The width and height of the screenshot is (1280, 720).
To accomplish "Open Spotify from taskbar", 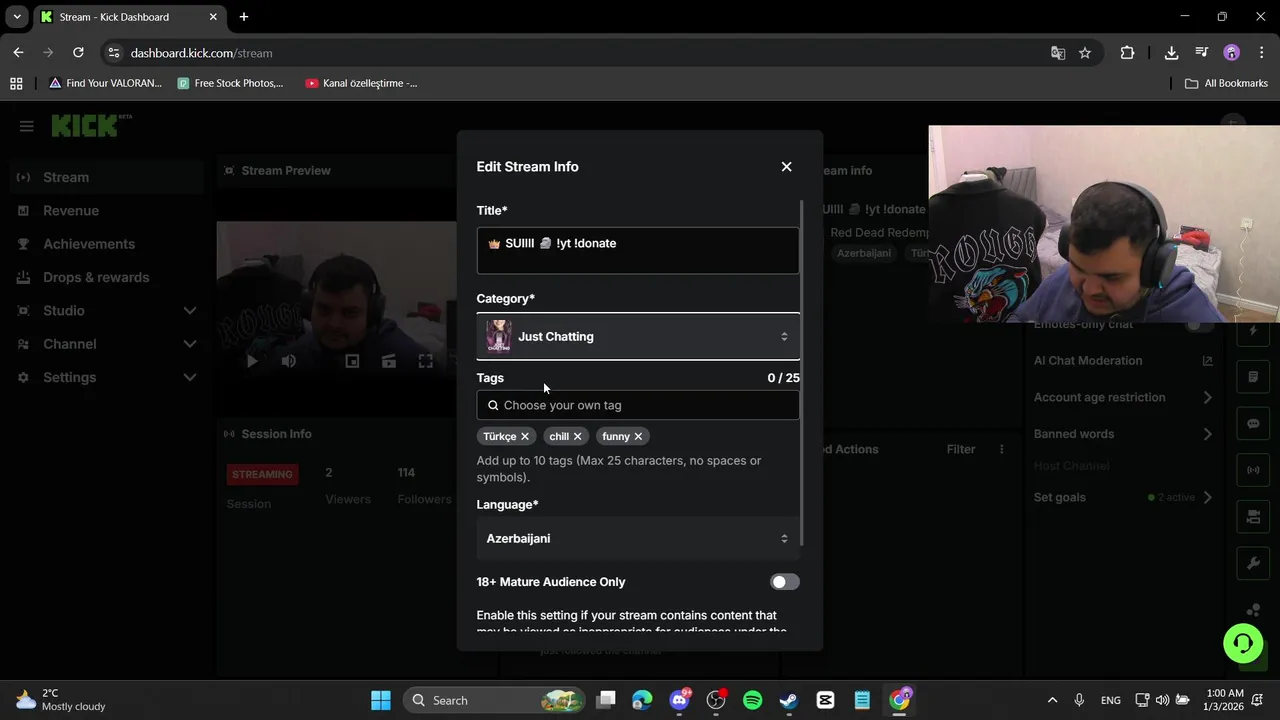I will (x=752, y=700).
